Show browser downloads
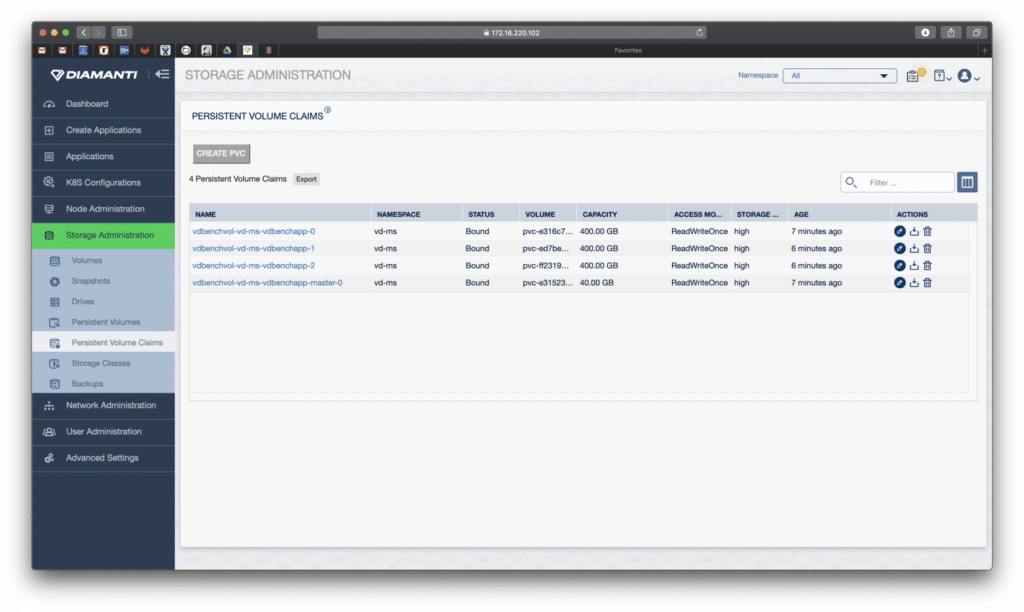 click(925, 33)
